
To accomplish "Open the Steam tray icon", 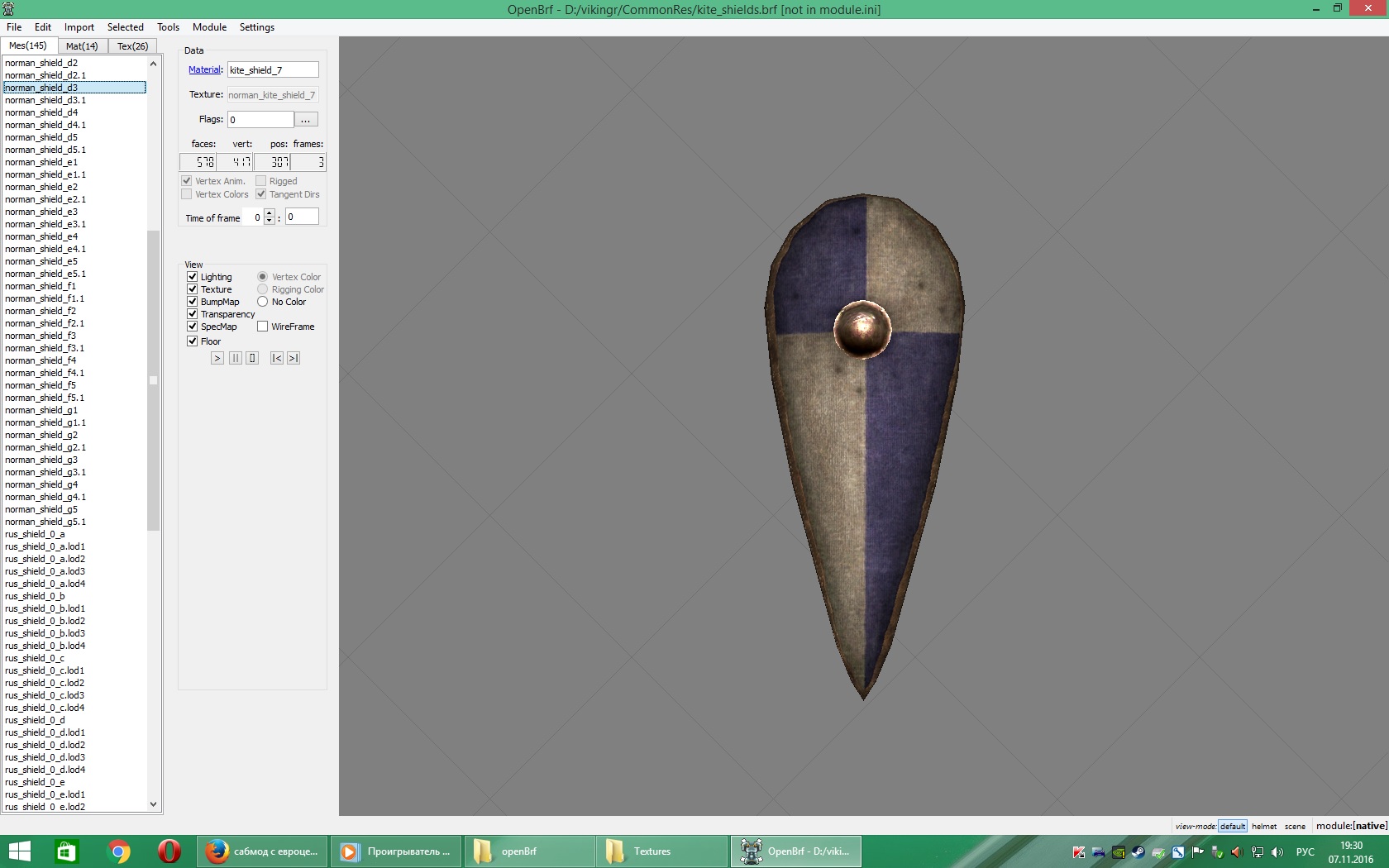I will [1138, 851].
